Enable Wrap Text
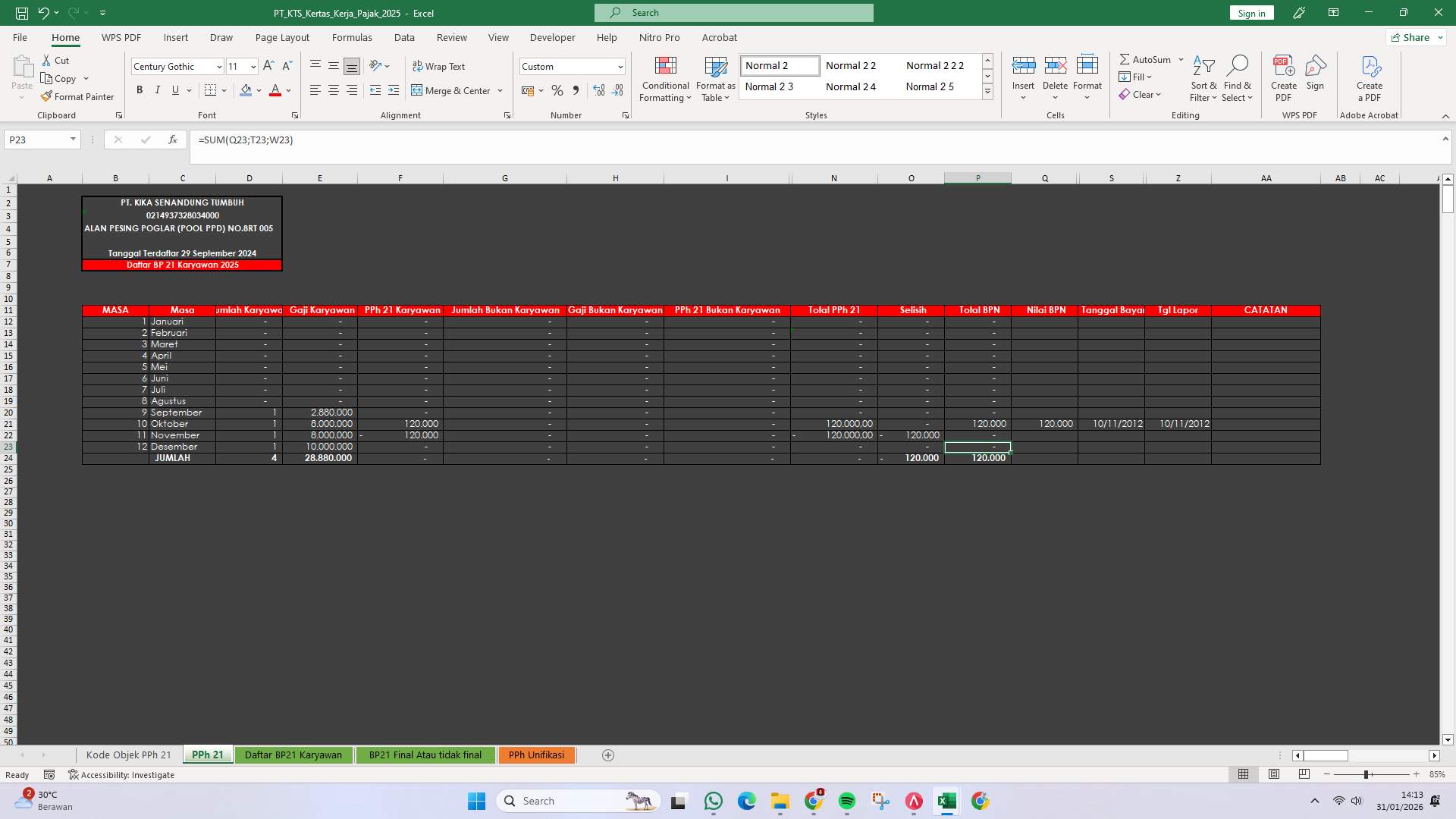This screenshot has height=819, width=1456. pyautogui.click(x=440, y=66)
